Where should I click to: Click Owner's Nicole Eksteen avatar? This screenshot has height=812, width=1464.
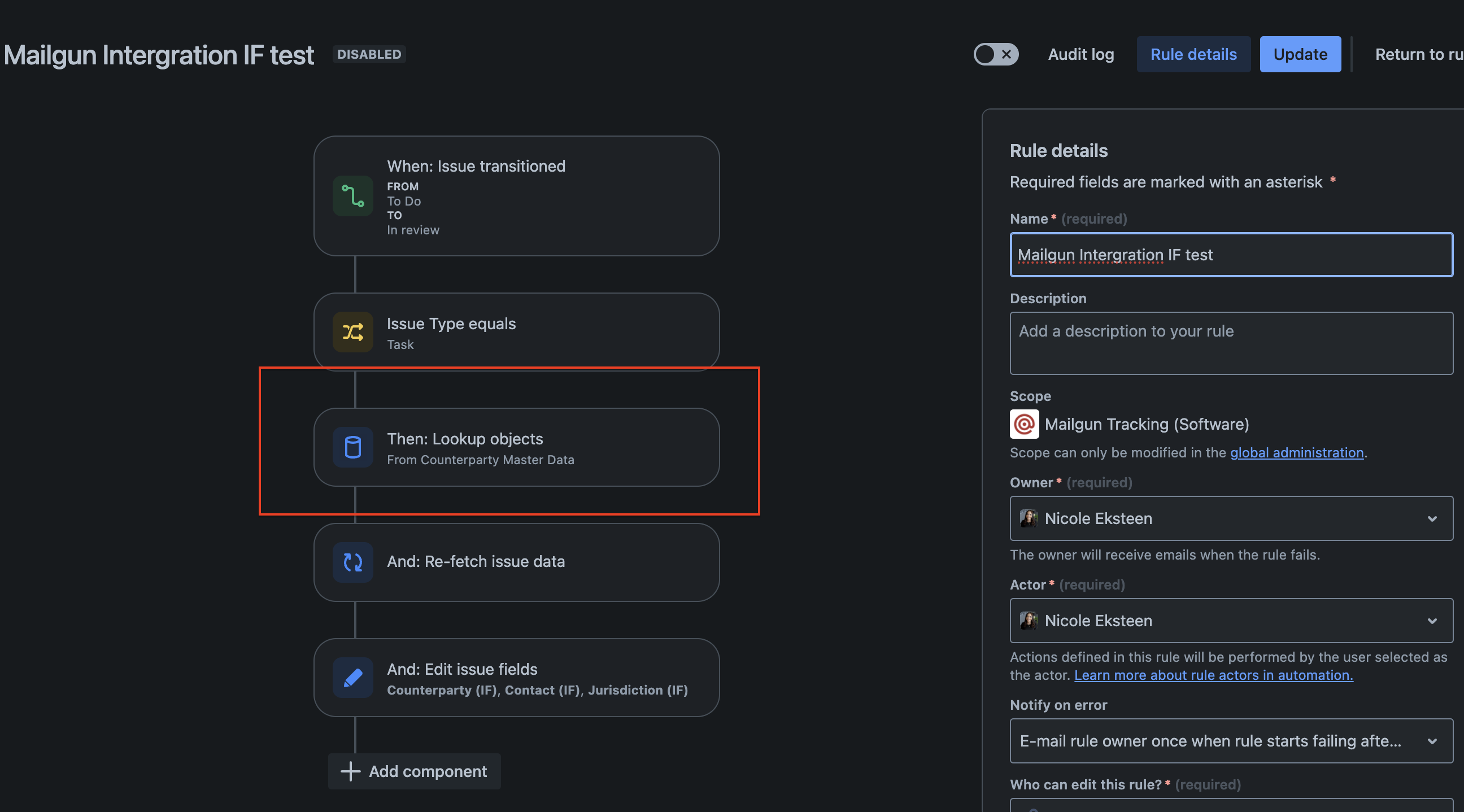(x=1029, y=518)
